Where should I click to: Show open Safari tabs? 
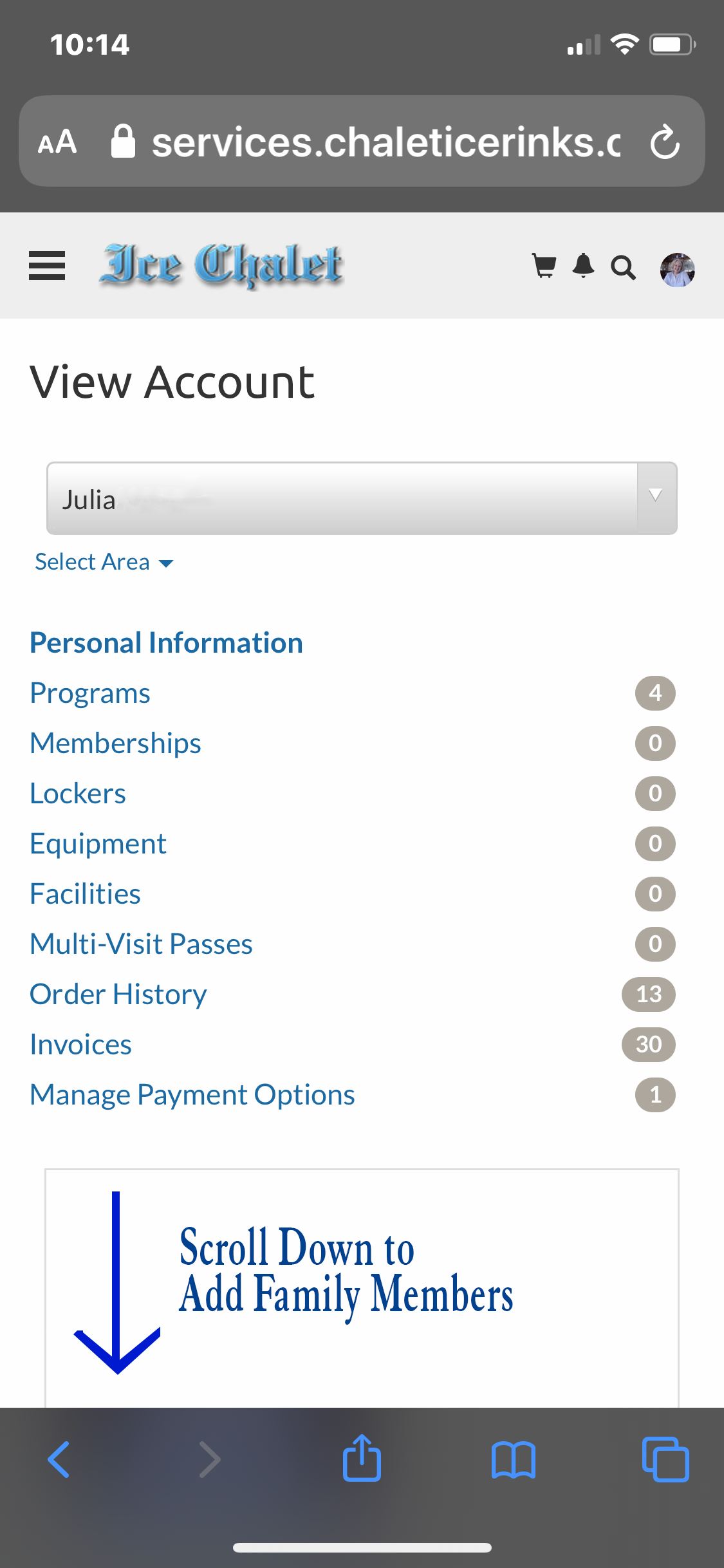pyautogui.click(x=665, y=1459)
